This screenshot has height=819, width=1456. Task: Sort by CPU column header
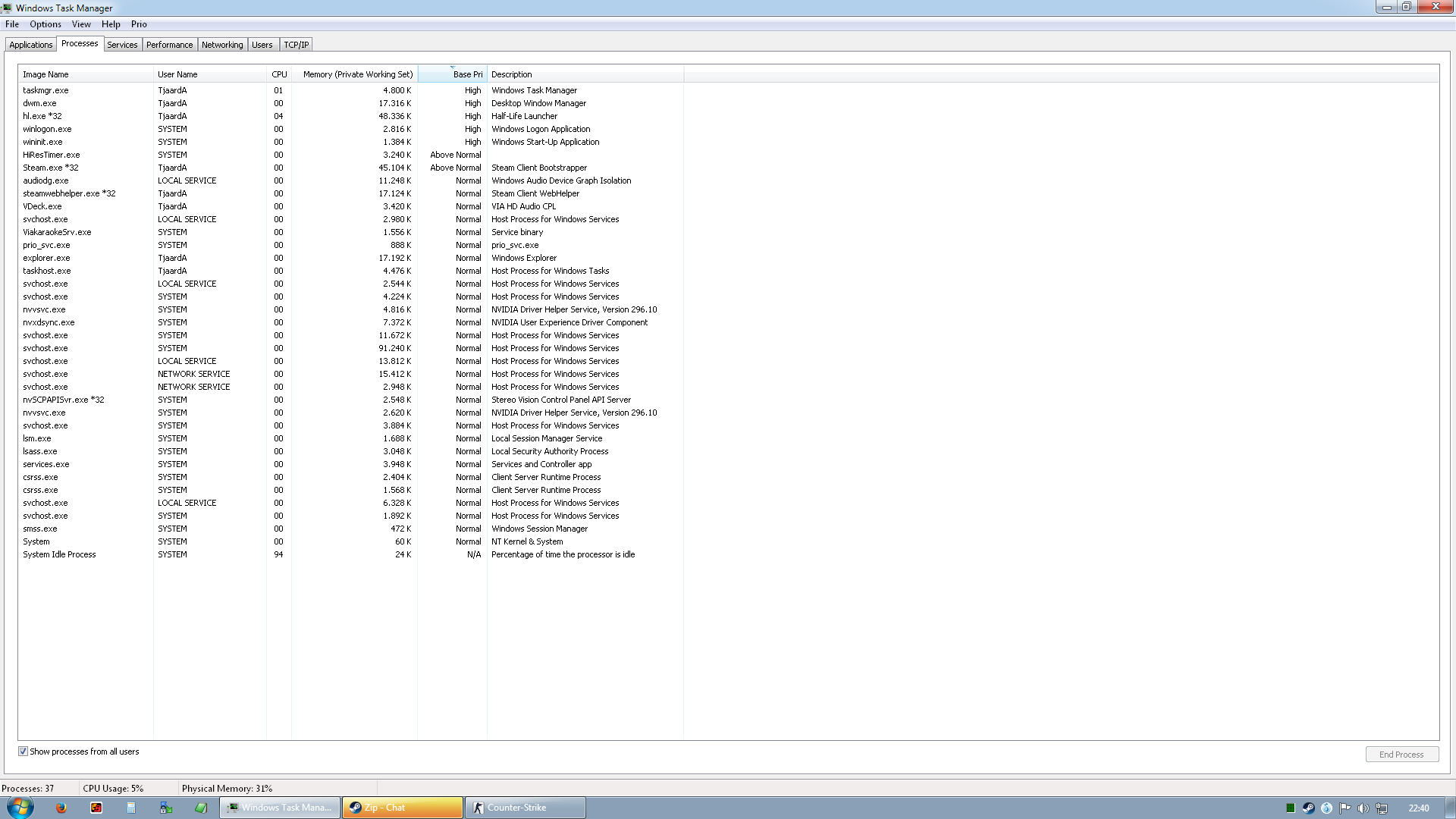click(279, 74)
